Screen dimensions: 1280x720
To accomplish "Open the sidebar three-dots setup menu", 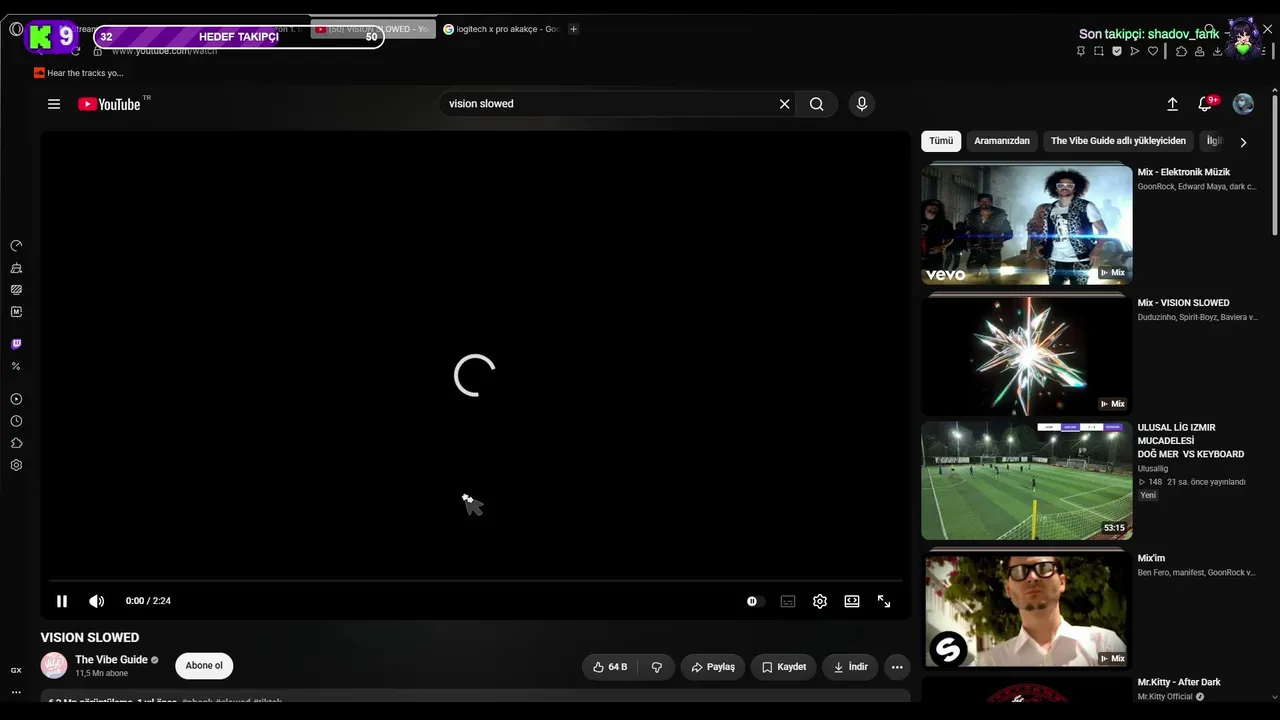I will (x=16, y=692).
